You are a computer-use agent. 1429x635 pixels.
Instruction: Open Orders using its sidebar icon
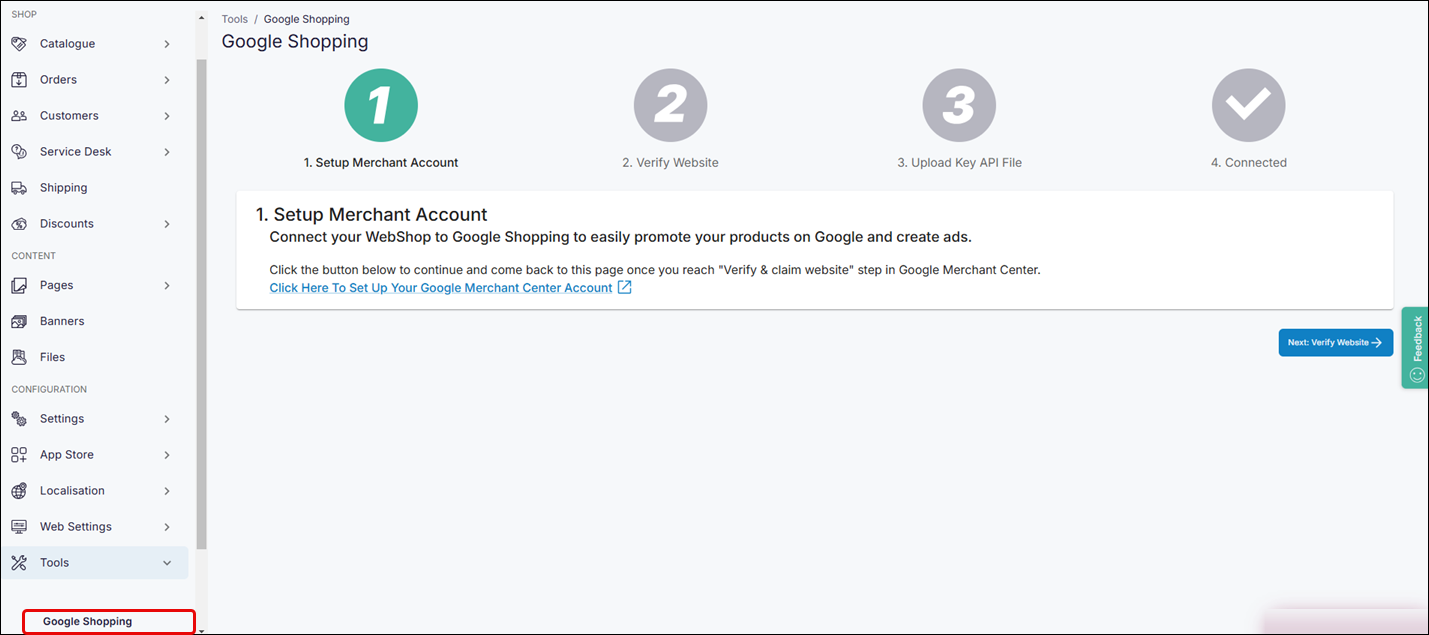18,79
